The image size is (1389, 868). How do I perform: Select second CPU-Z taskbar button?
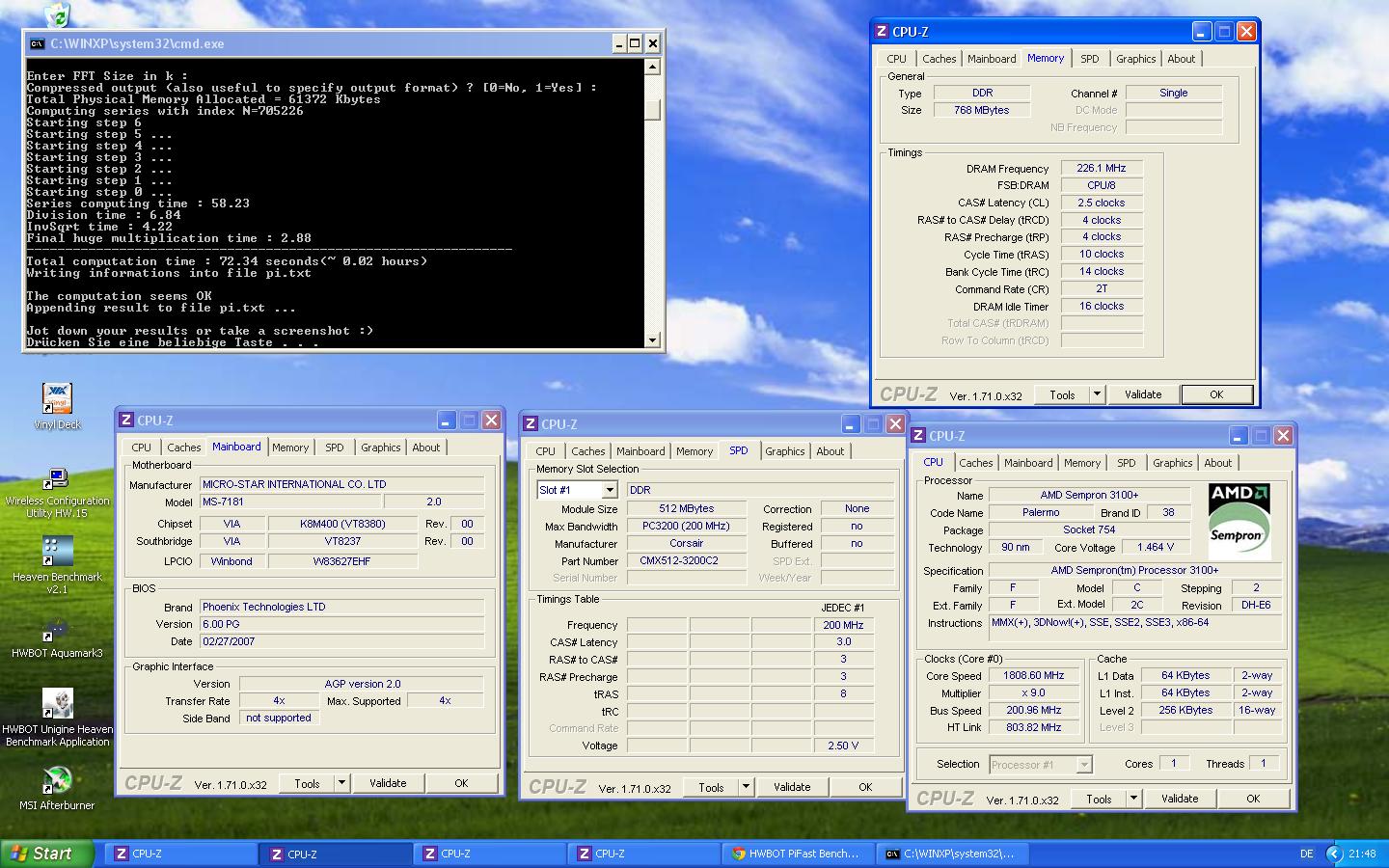[x=335, y=854]
